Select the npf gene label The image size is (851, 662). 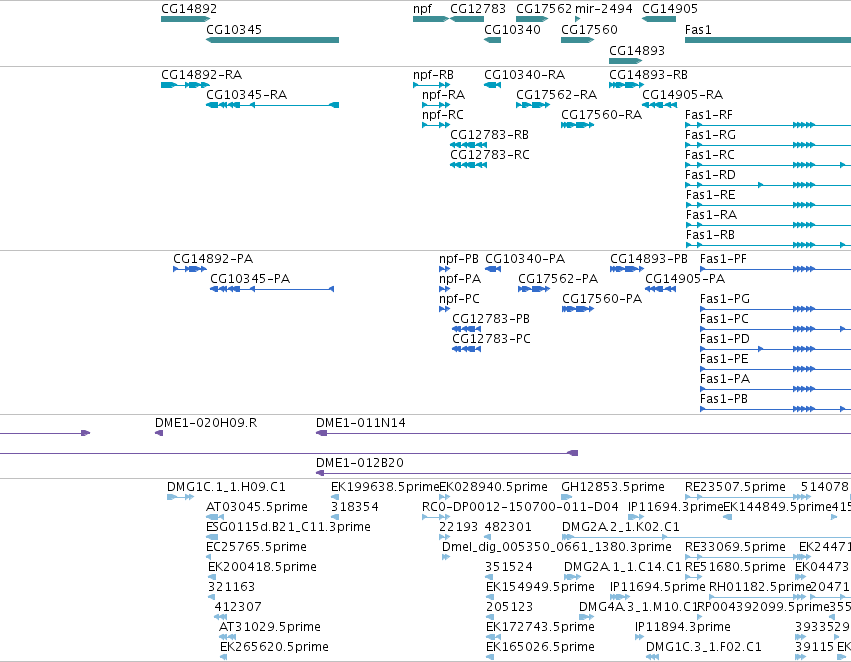click(422, 9)
